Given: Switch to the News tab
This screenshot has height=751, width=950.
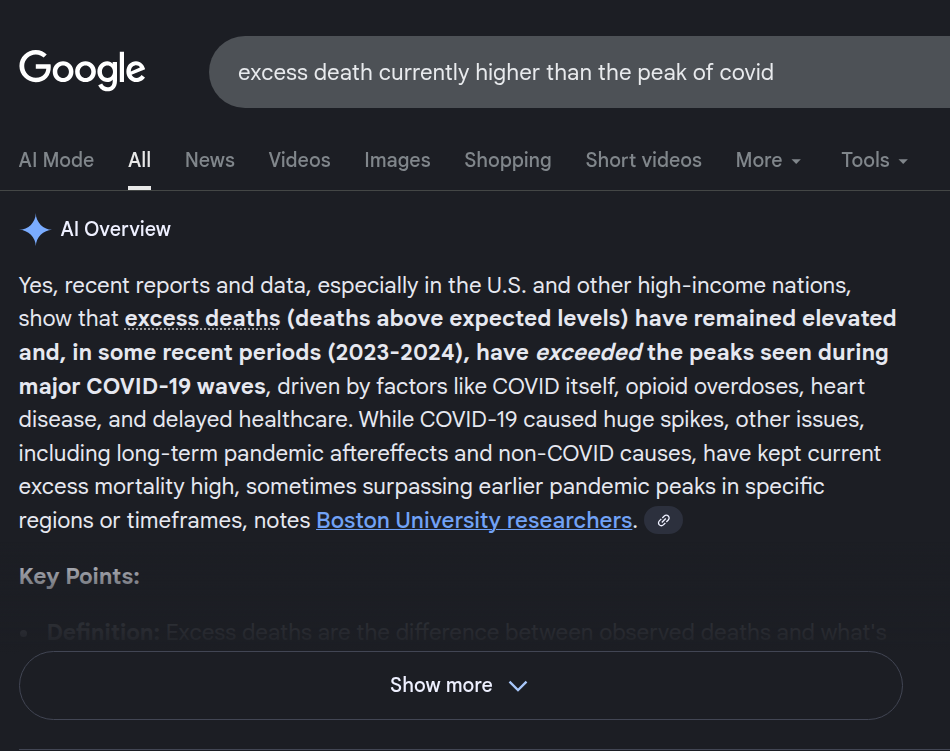Looking at the screenshot, I should [x=210, y=160].
